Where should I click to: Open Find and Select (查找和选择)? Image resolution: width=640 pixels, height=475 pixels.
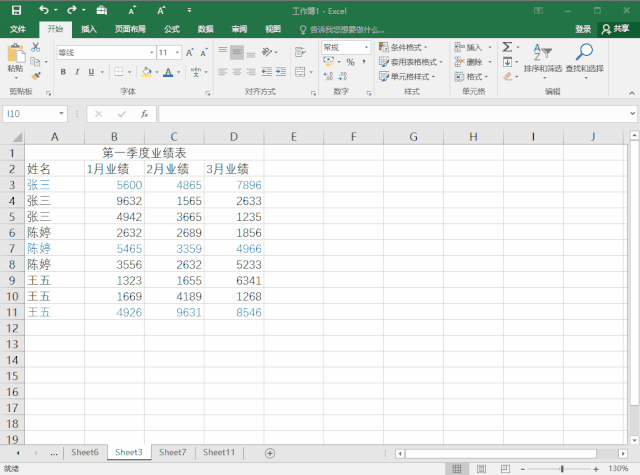[584, 60]
